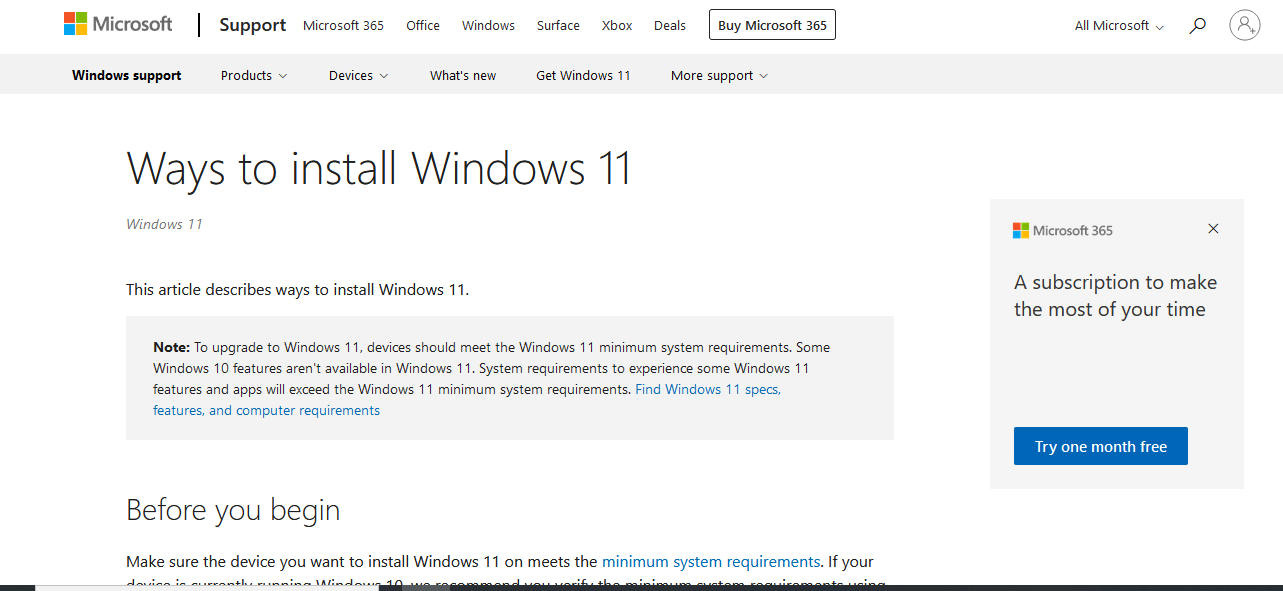Click the Try one month free button
Image resolution: width=1283 pixels, height=591 pixels.
(1101, 446)
